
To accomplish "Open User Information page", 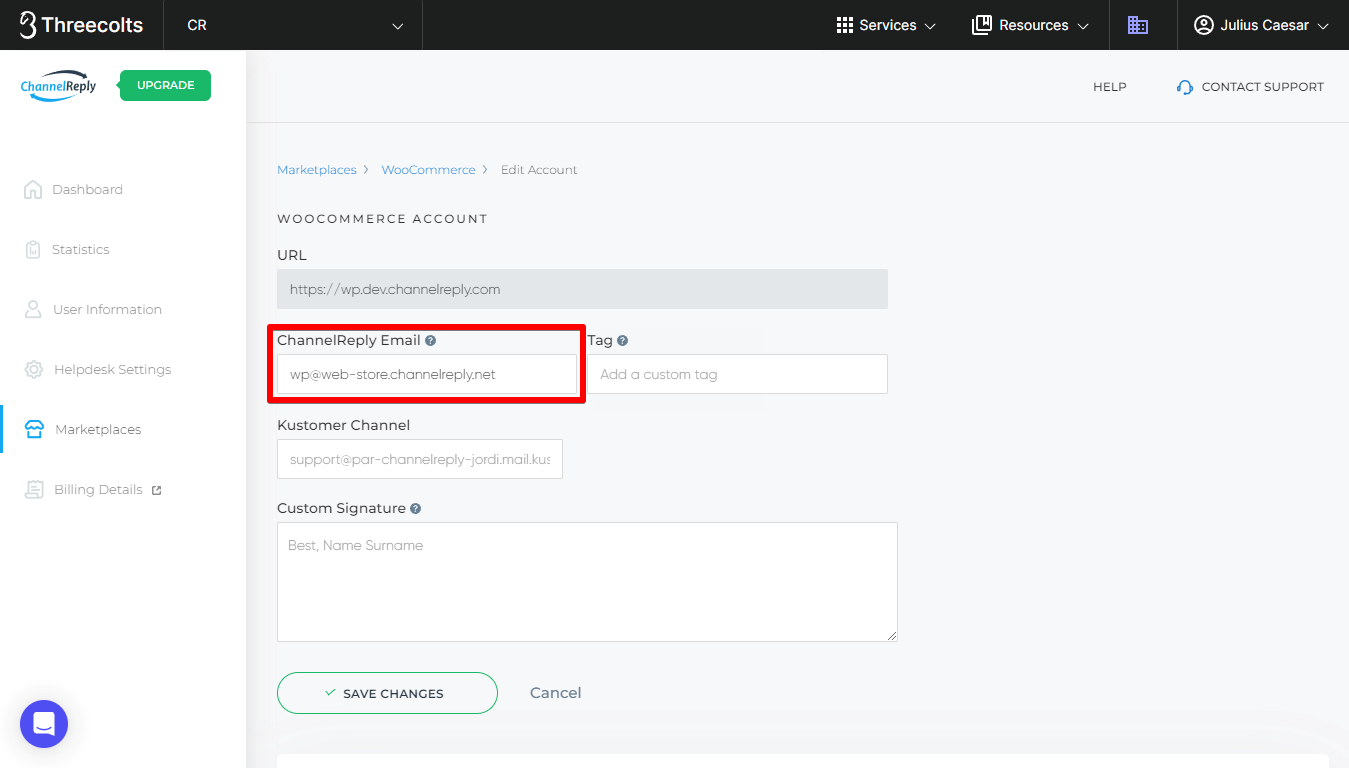I will click(107, 309).
